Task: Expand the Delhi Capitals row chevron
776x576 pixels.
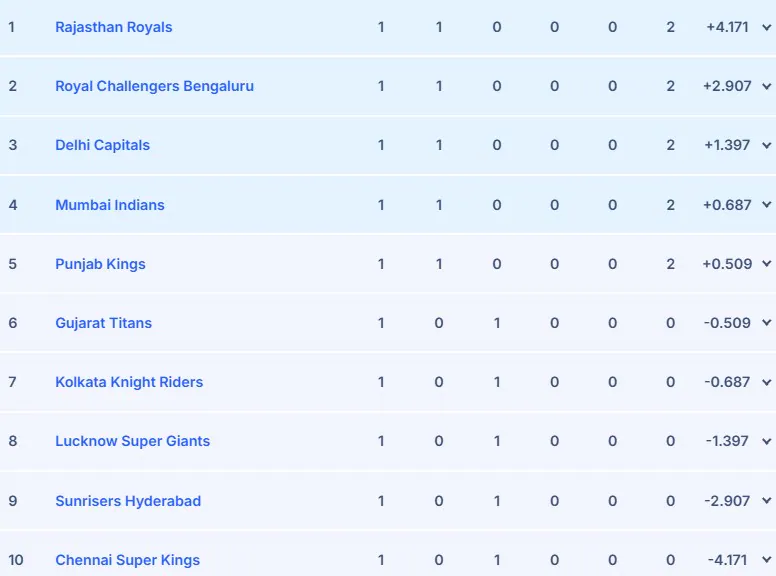Action: click(767, 145)
